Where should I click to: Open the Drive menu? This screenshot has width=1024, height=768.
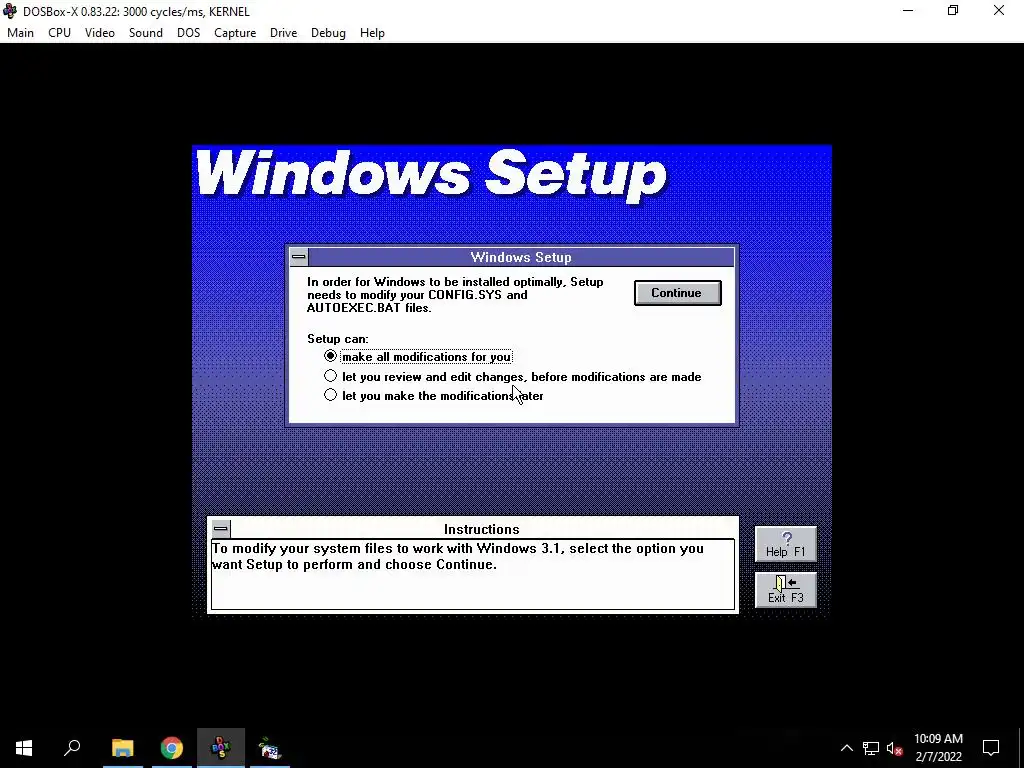pos(283,33)
